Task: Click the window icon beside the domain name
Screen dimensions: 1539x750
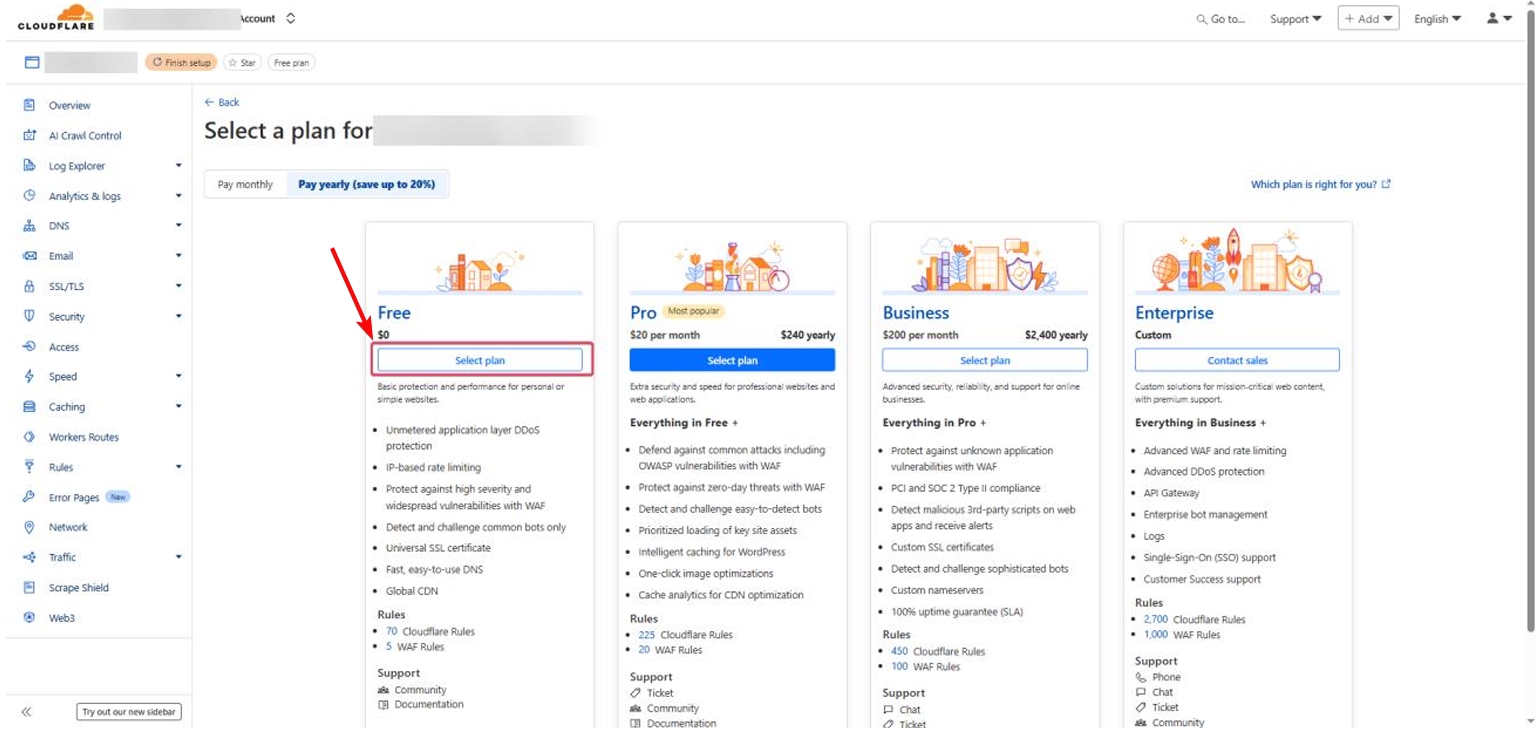Action: (32, 62)
